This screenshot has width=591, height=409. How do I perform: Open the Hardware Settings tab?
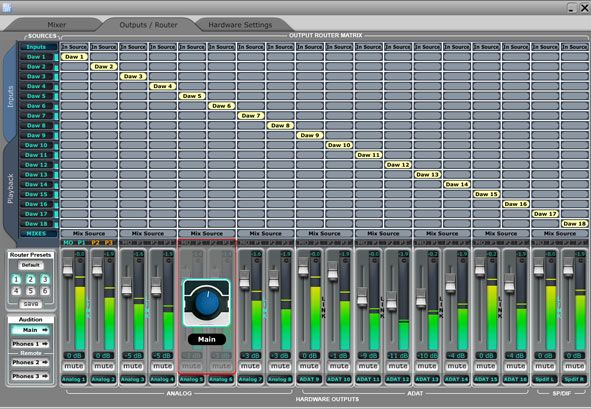240,25
